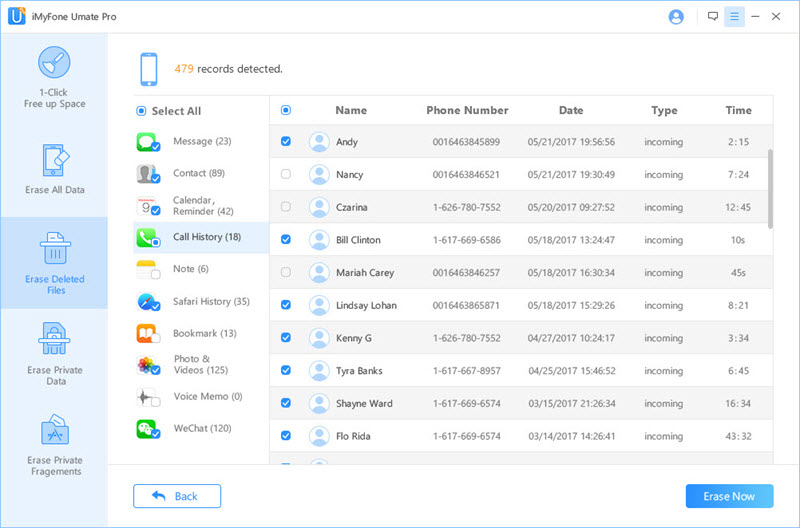The image size is (800, 528).
Task: Check the Czarina call record
Action: (286, 207)
